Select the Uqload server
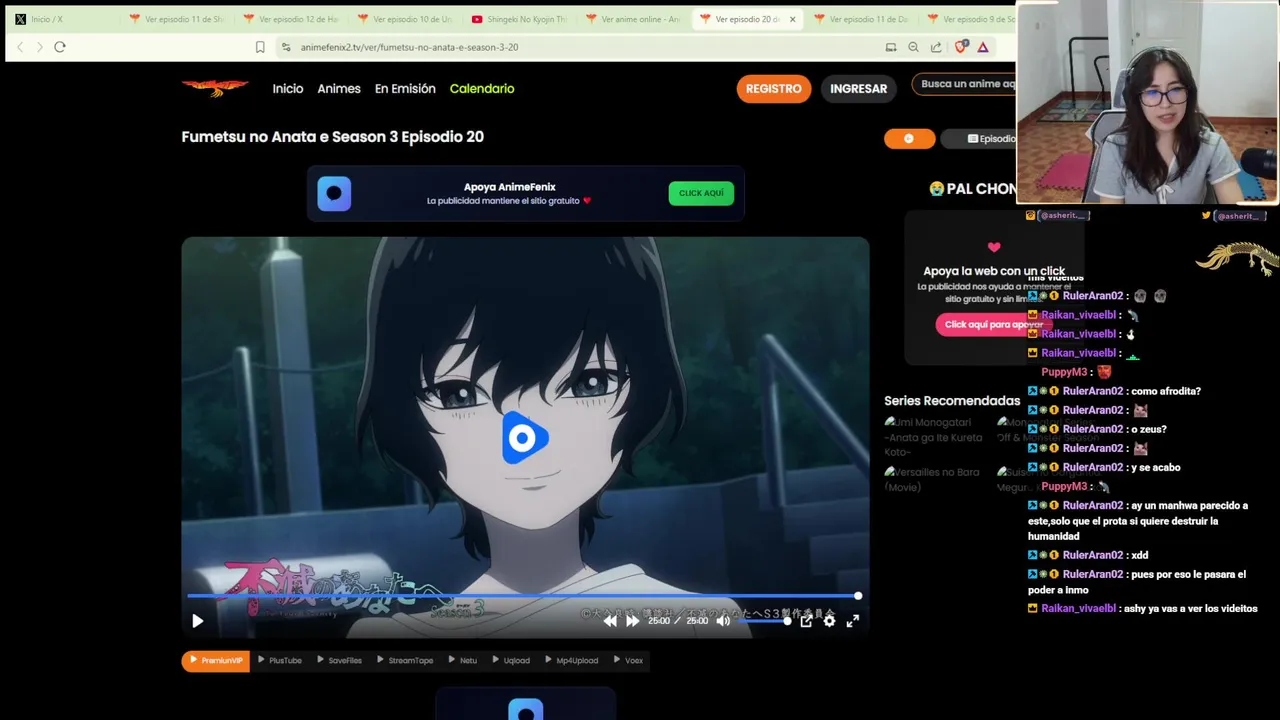Viewport: 1280px width, 720px height. click(x=511, y=661)
